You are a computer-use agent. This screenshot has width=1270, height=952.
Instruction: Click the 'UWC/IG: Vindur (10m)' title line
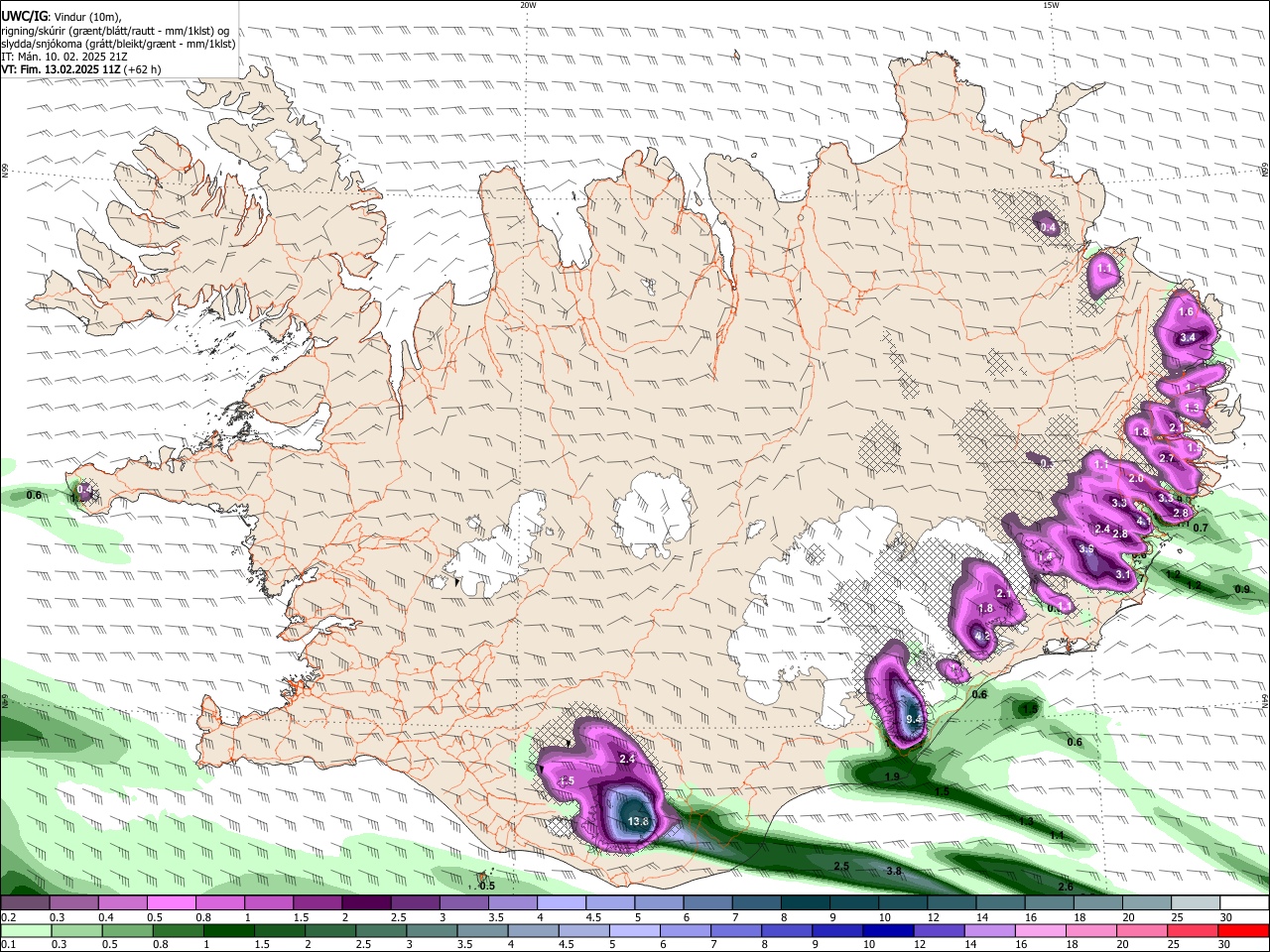pos(62,16)
